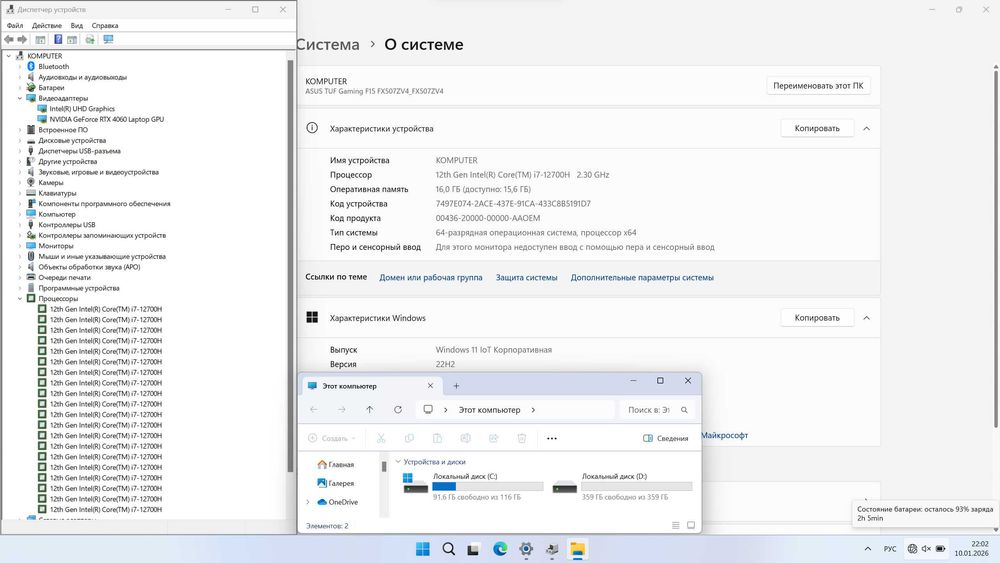The height and width of the screenshot is (563, 1000).
Task: Open the Защита системы link
Action: pyautogui.click(x=526, y=277)
